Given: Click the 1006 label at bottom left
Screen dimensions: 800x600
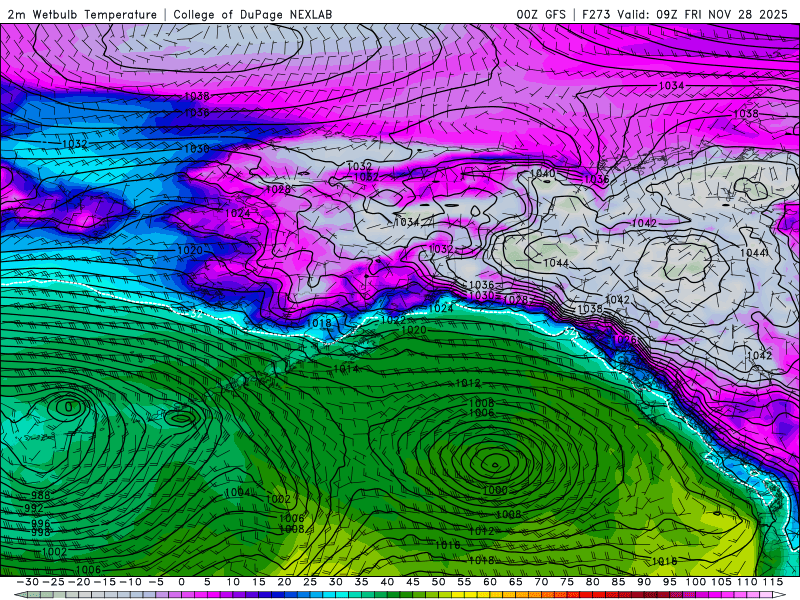Looking at the screenshot, I should point(88,569).
